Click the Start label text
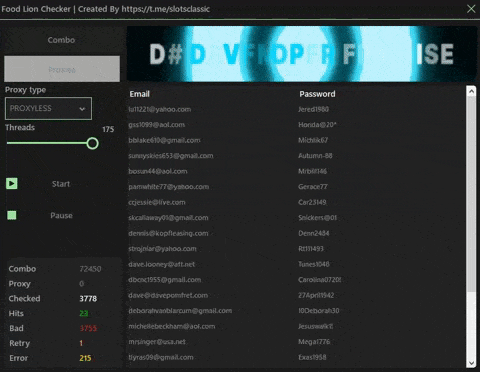Image resolution: width=480 pixels, height=372 pixels. [61, 184]
